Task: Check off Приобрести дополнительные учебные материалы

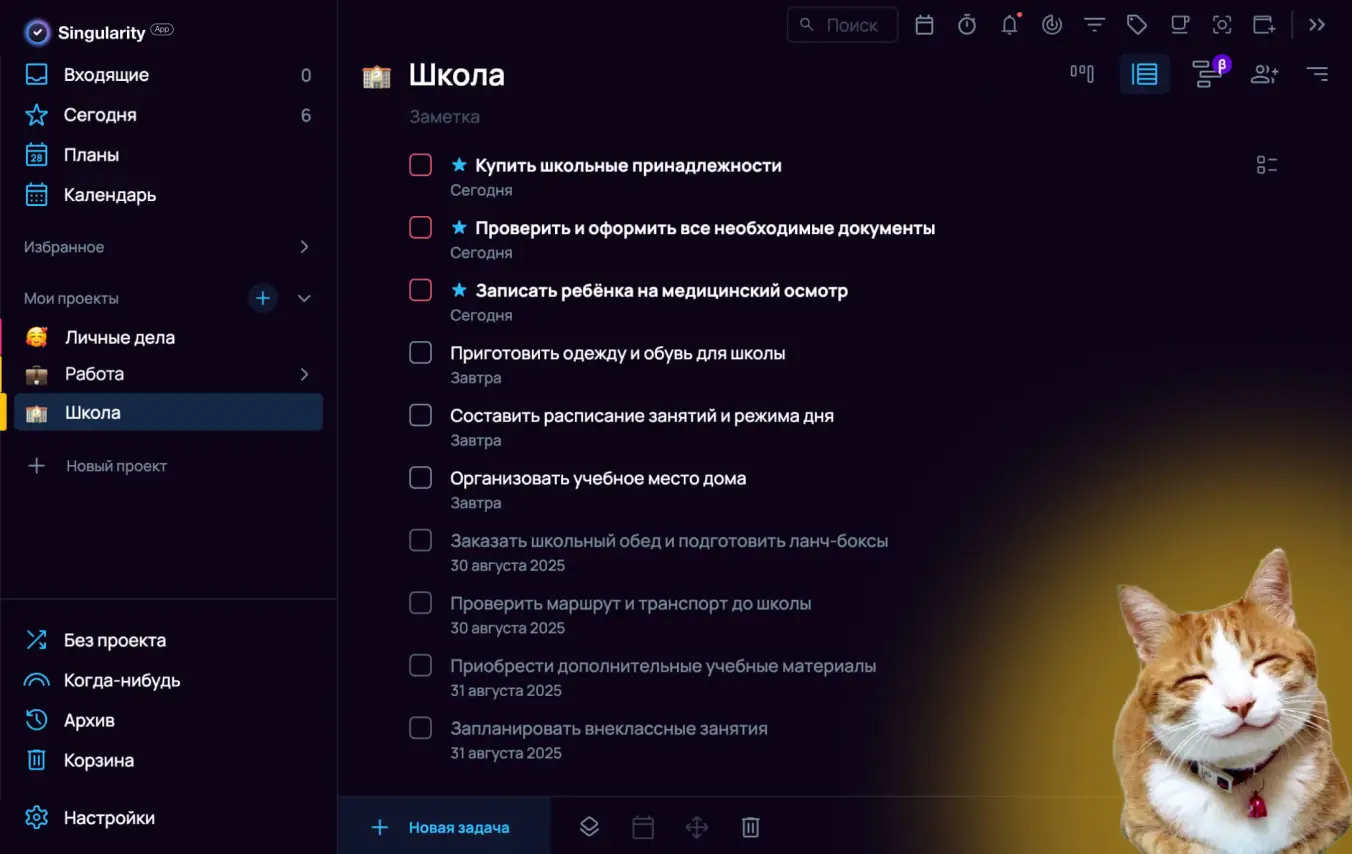Action: [x=421, y=665]
